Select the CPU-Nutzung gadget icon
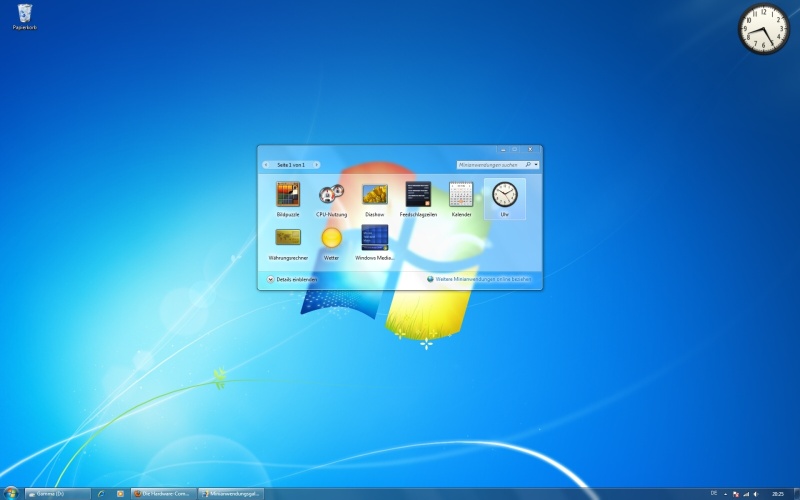This screenshot has width=800, height=500. [331, 194]
